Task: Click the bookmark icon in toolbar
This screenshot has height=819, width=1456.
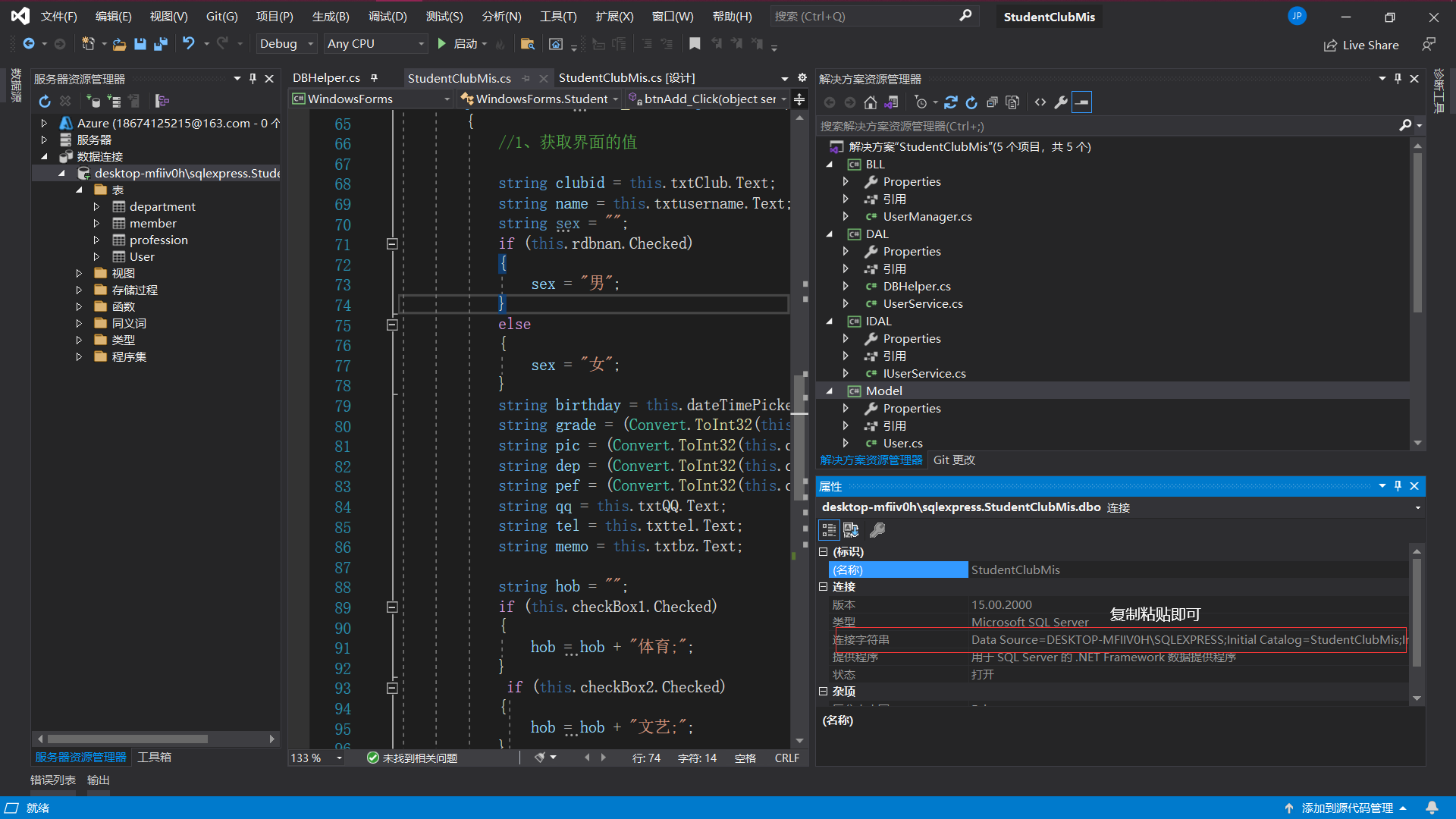Action: click(695, 44)
